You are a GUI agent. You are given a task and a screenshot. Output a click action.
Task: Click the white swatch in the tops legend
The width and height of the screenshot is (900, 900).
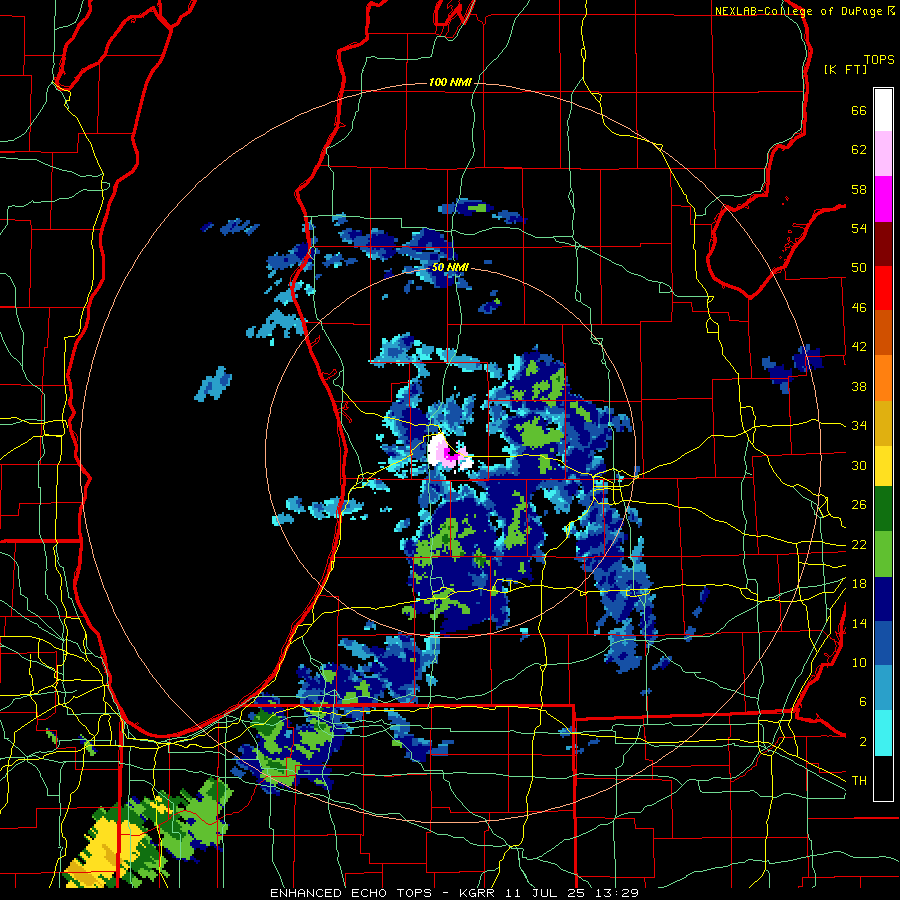point(883,110)
